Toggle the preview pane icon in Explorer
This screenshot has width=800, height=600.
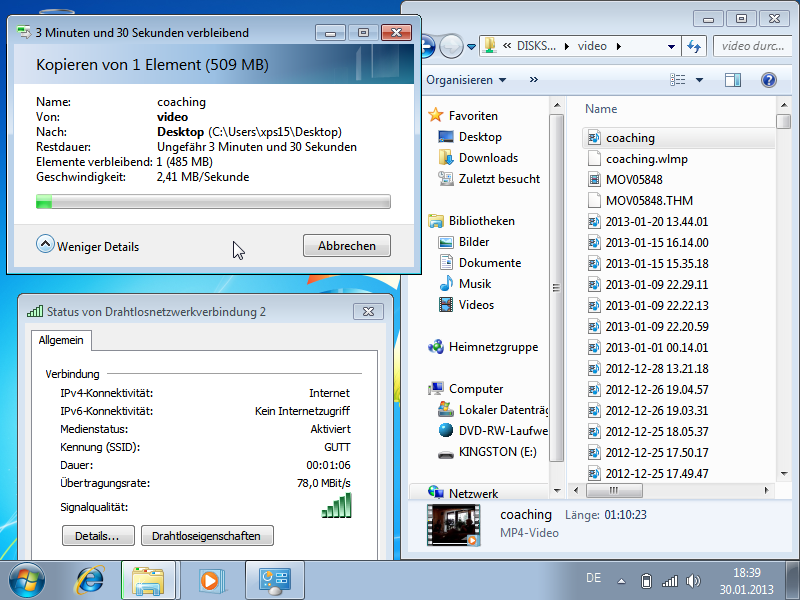point(732,80)
